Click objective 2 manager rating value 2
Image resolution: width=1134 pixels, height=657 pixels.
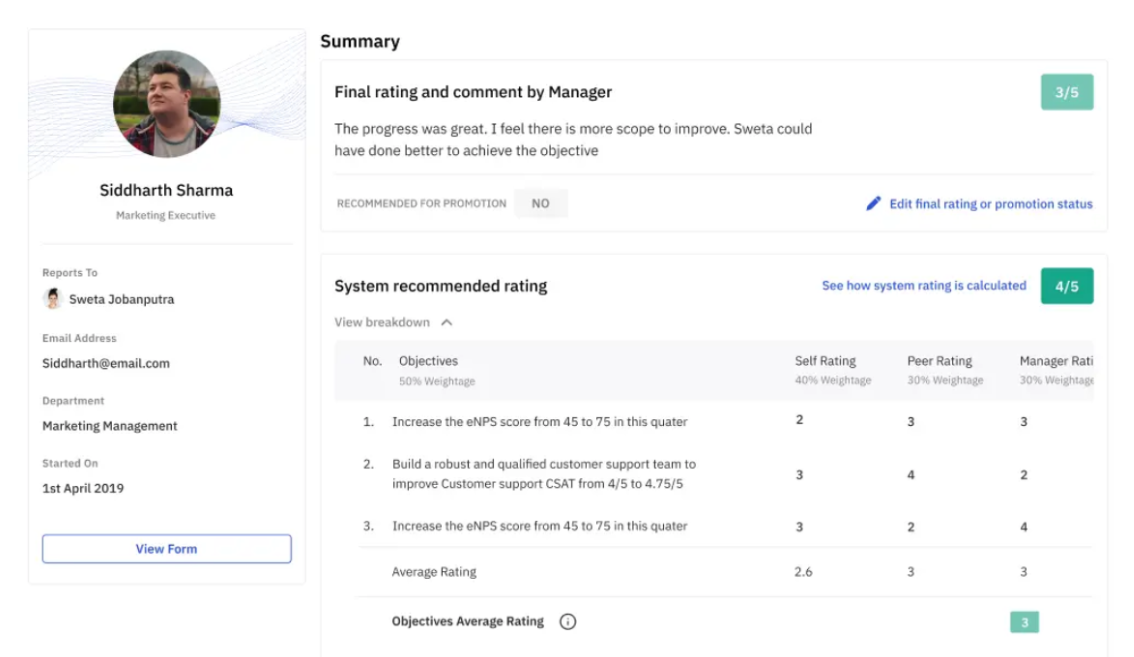(x=1023, y=475)
